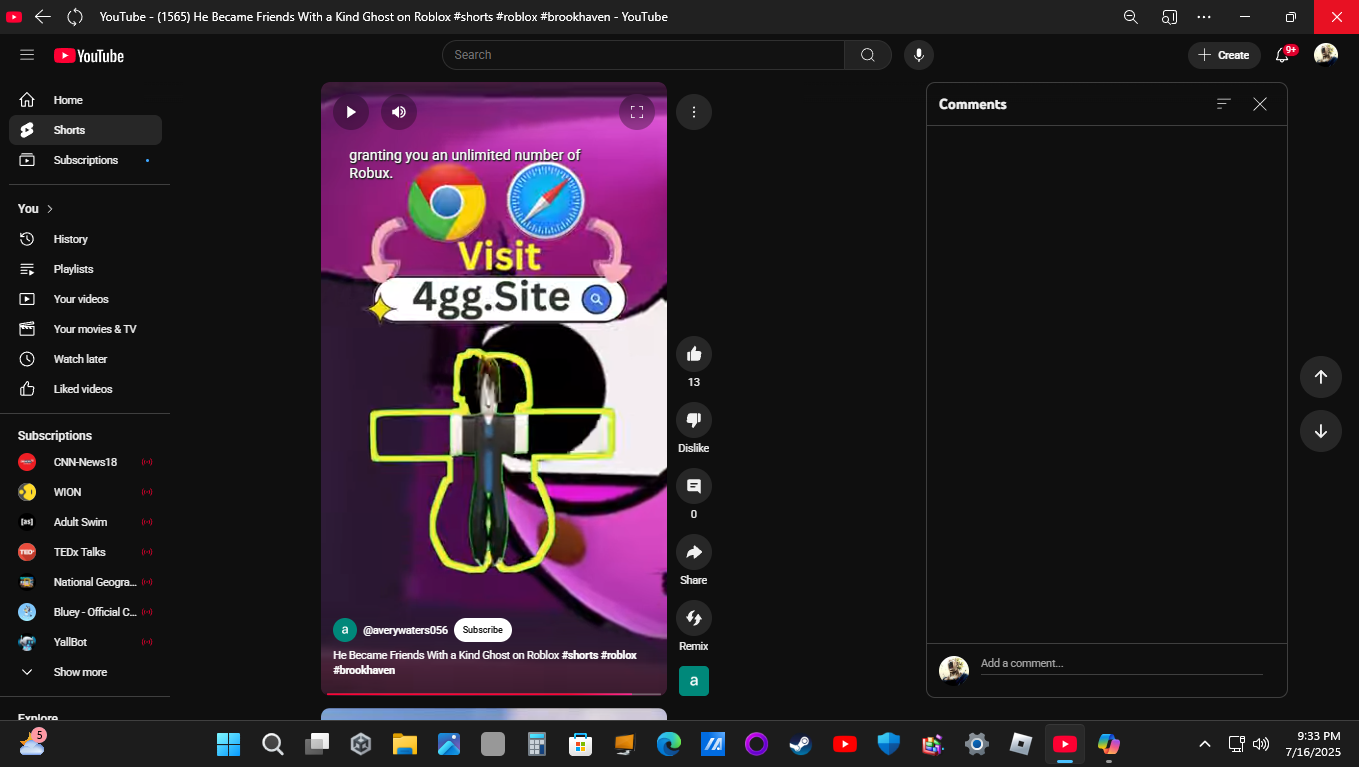Image resolution: width=1359 pixels, height=767 pixels.
Task: Dislike this Short
Action: click(694, 420)
